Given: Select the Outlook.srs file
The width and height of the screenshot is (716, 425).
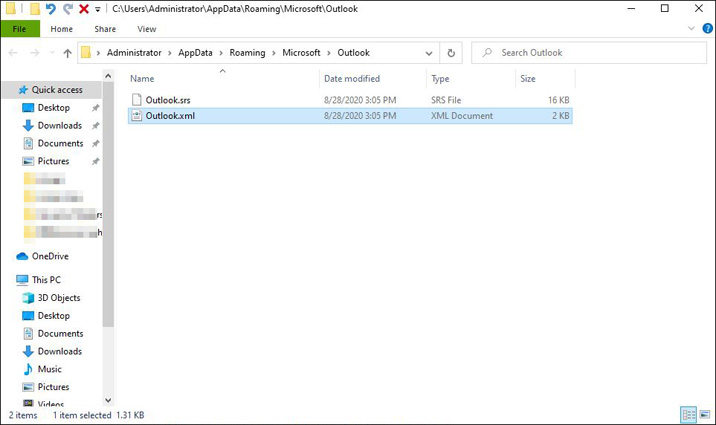Looking at the screenshot, I should [x=350, y=100].
